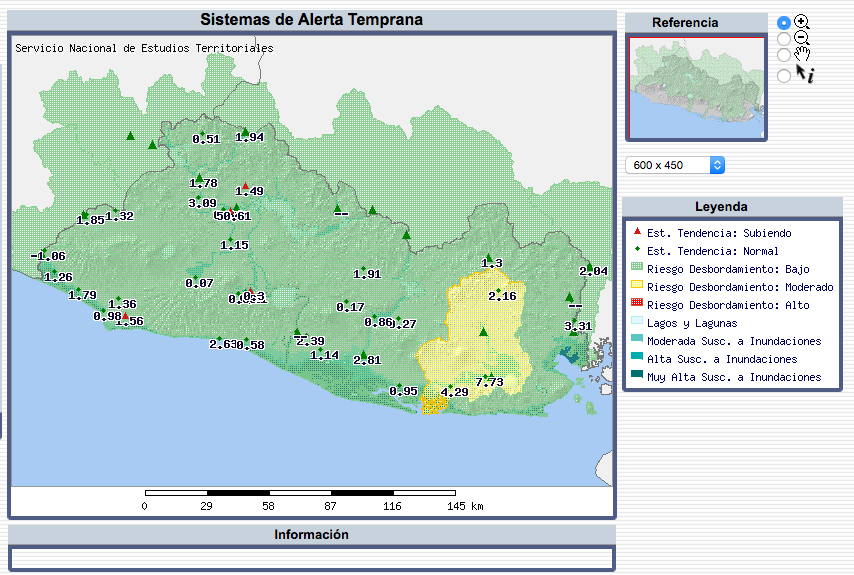The image size is (854, 575).
Task: Click the Reference overview map thumbnail
Action: (696, 87)
